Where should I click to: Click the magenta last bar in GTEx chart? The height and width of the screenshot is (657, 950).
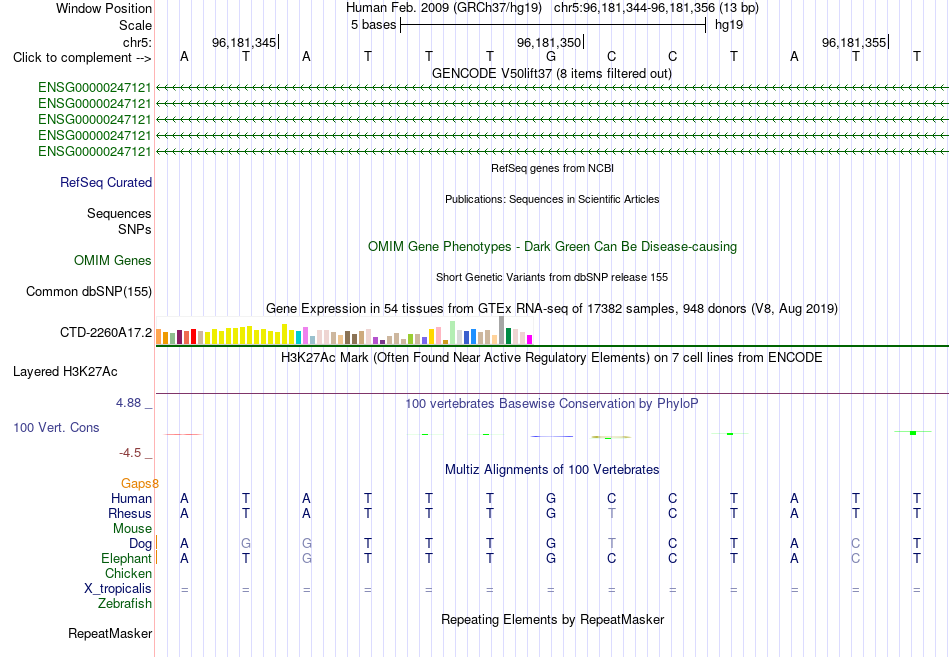tap(530, 339)
